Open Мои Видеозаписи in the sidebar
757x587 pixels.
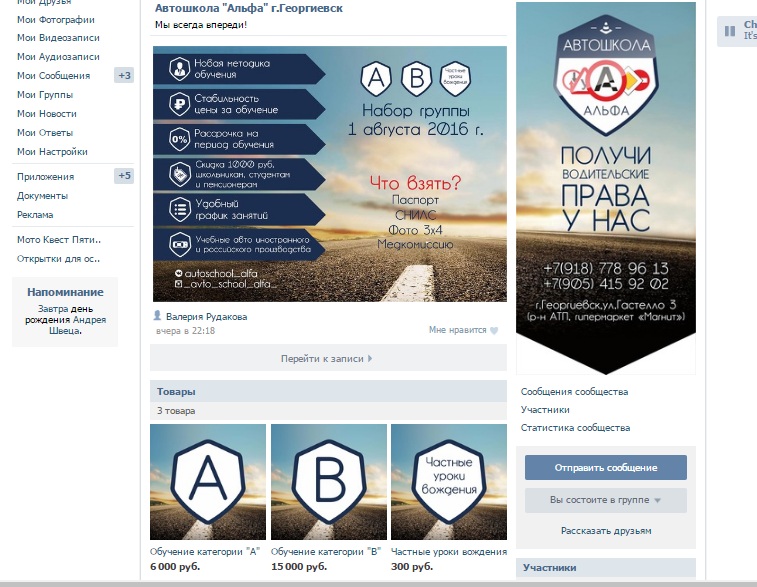pos(58,38)
